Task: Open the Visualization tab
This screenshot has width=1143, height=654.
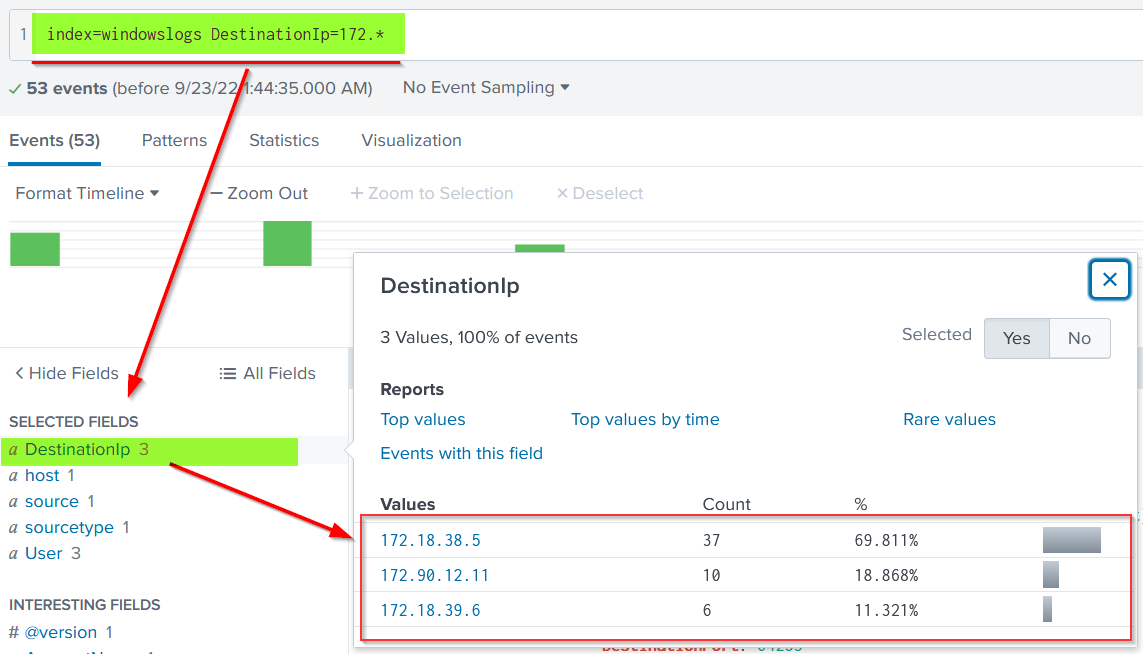Action: click(x=411, y=140)
